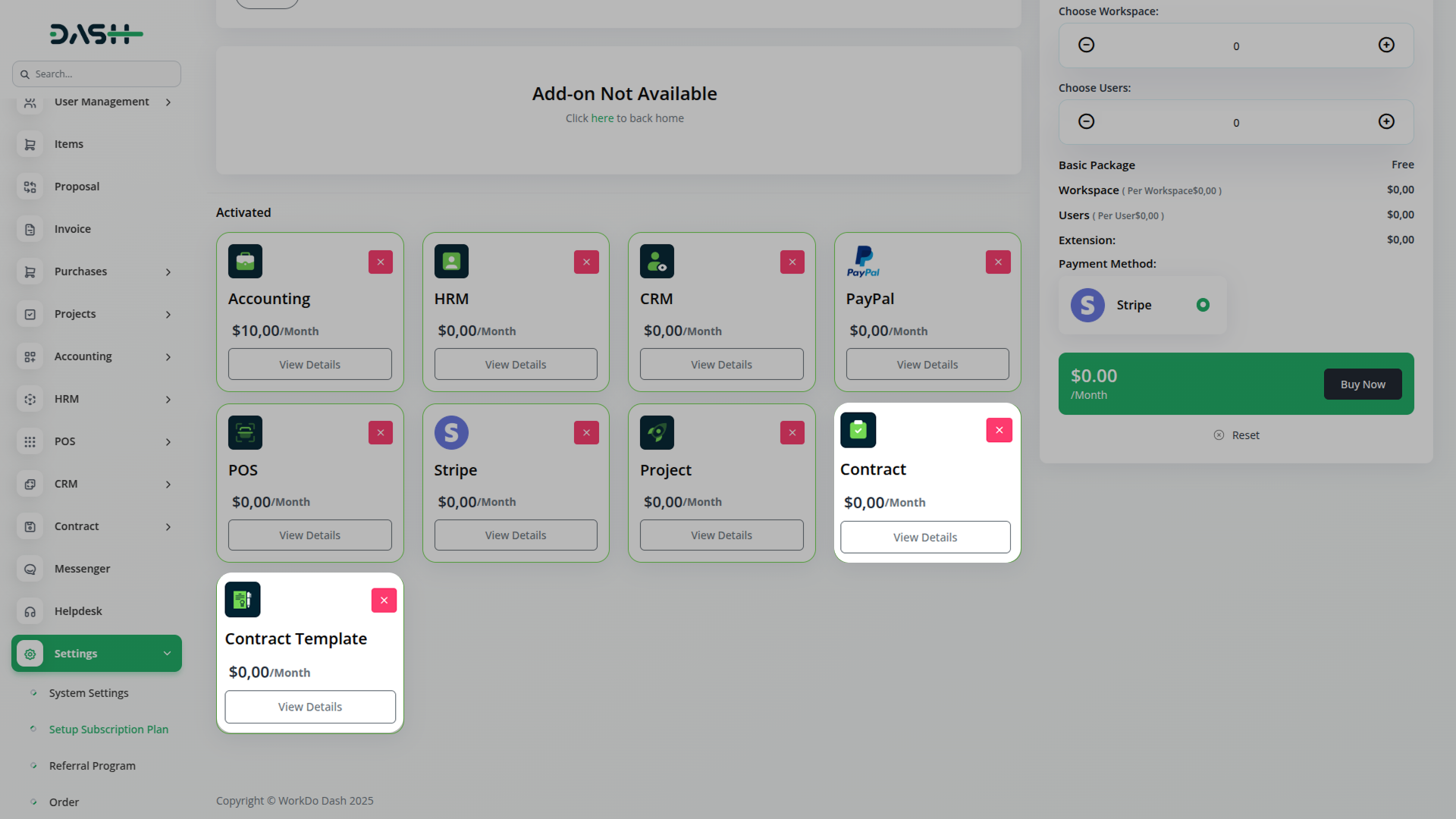
Task: Click the Invoice sidebar icon
Action: pos(30,229)
